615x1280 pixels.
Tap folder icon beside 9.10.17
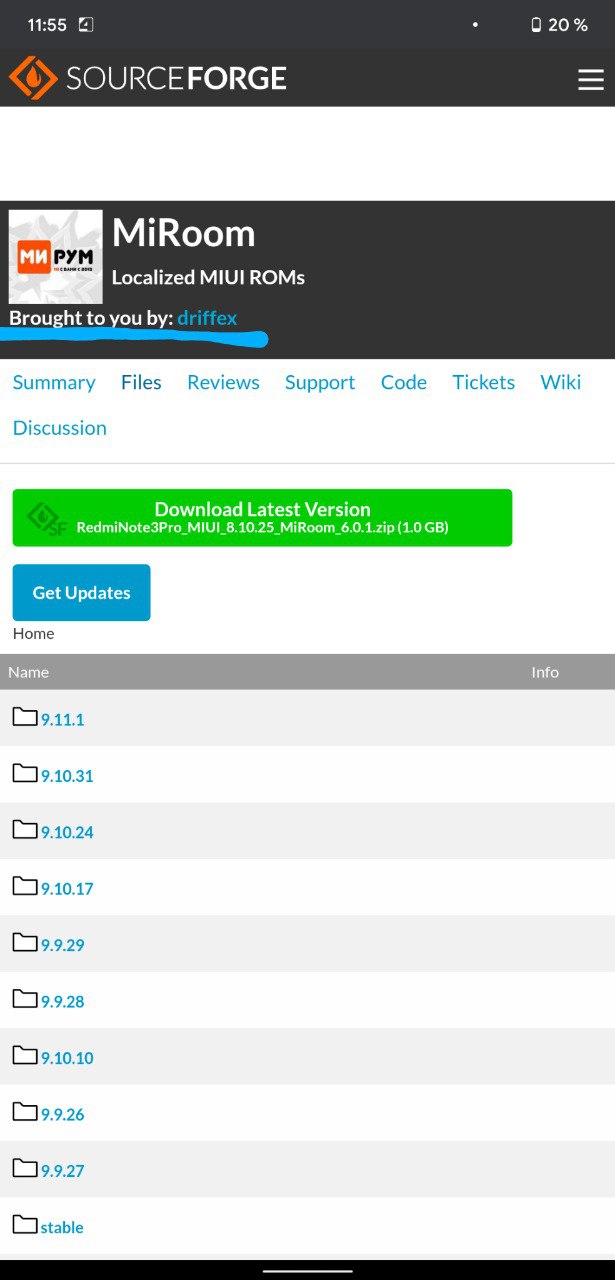coord(25,886)
